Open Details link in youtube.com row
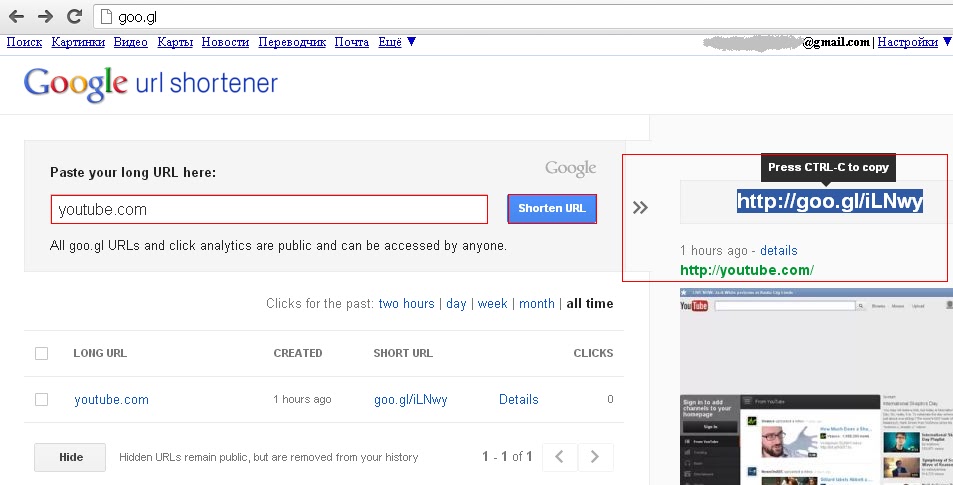Screen dimensions: 953x485 coord(518,399)
